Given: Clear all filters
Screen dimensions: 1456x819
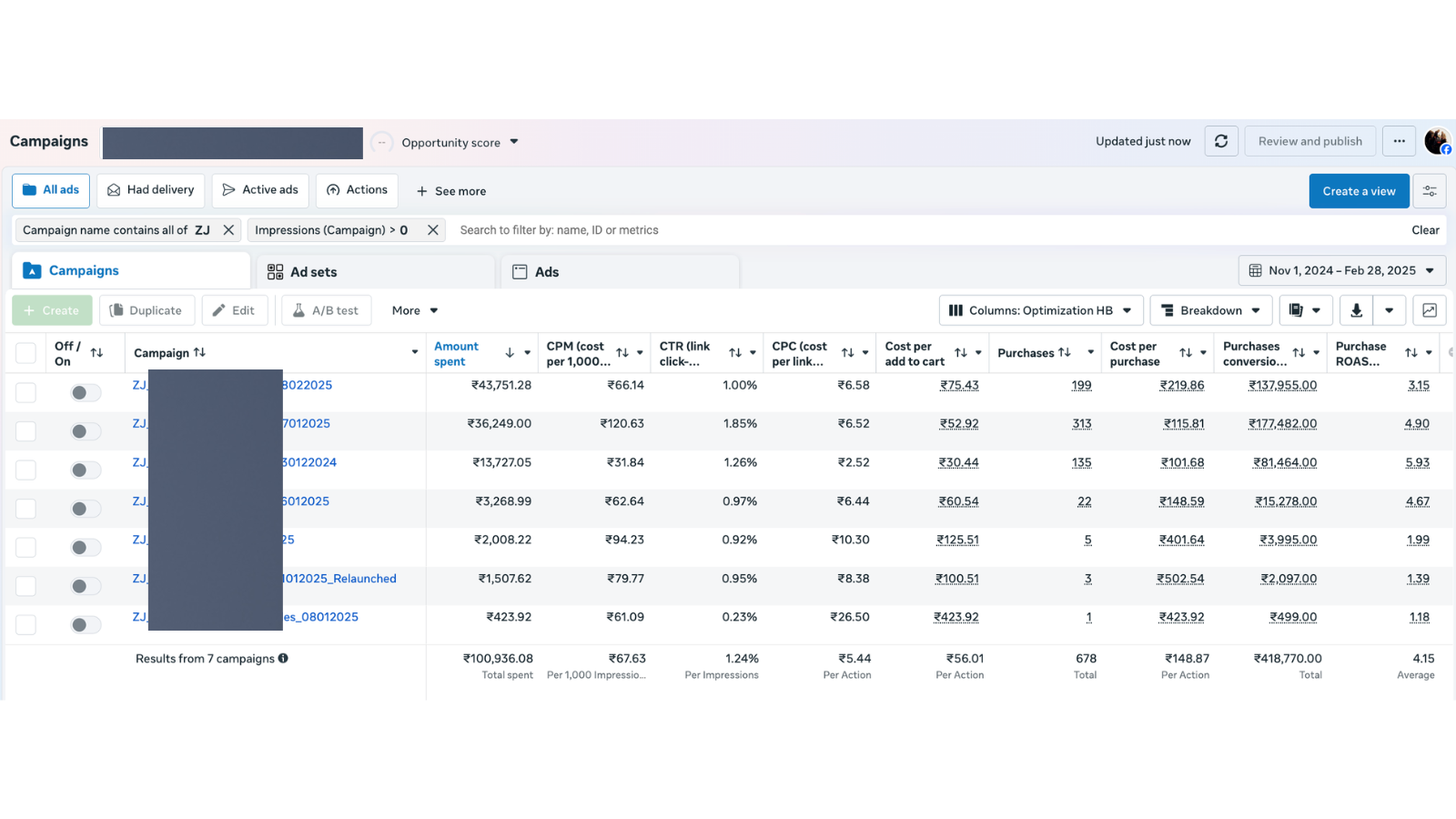Looking at the screenshot, I should click(x=1425, y=230).
